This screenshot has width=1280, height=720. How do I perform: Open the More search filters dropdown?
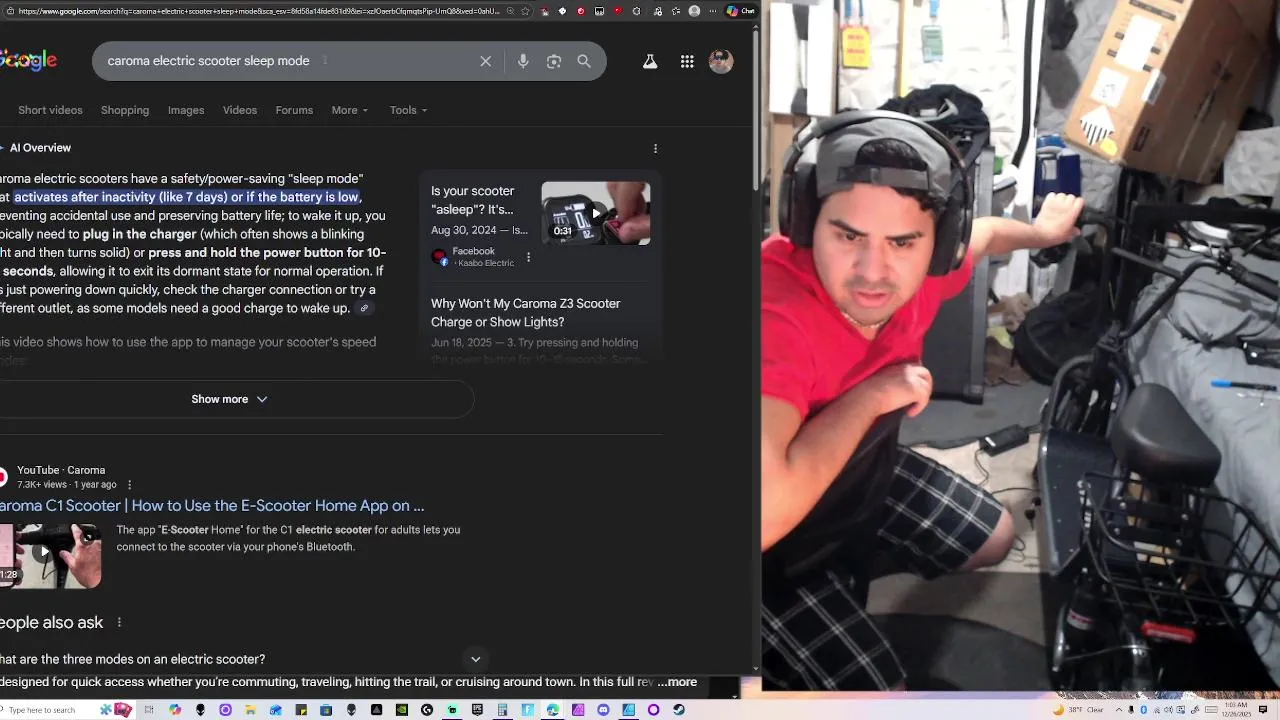point(350,110)
